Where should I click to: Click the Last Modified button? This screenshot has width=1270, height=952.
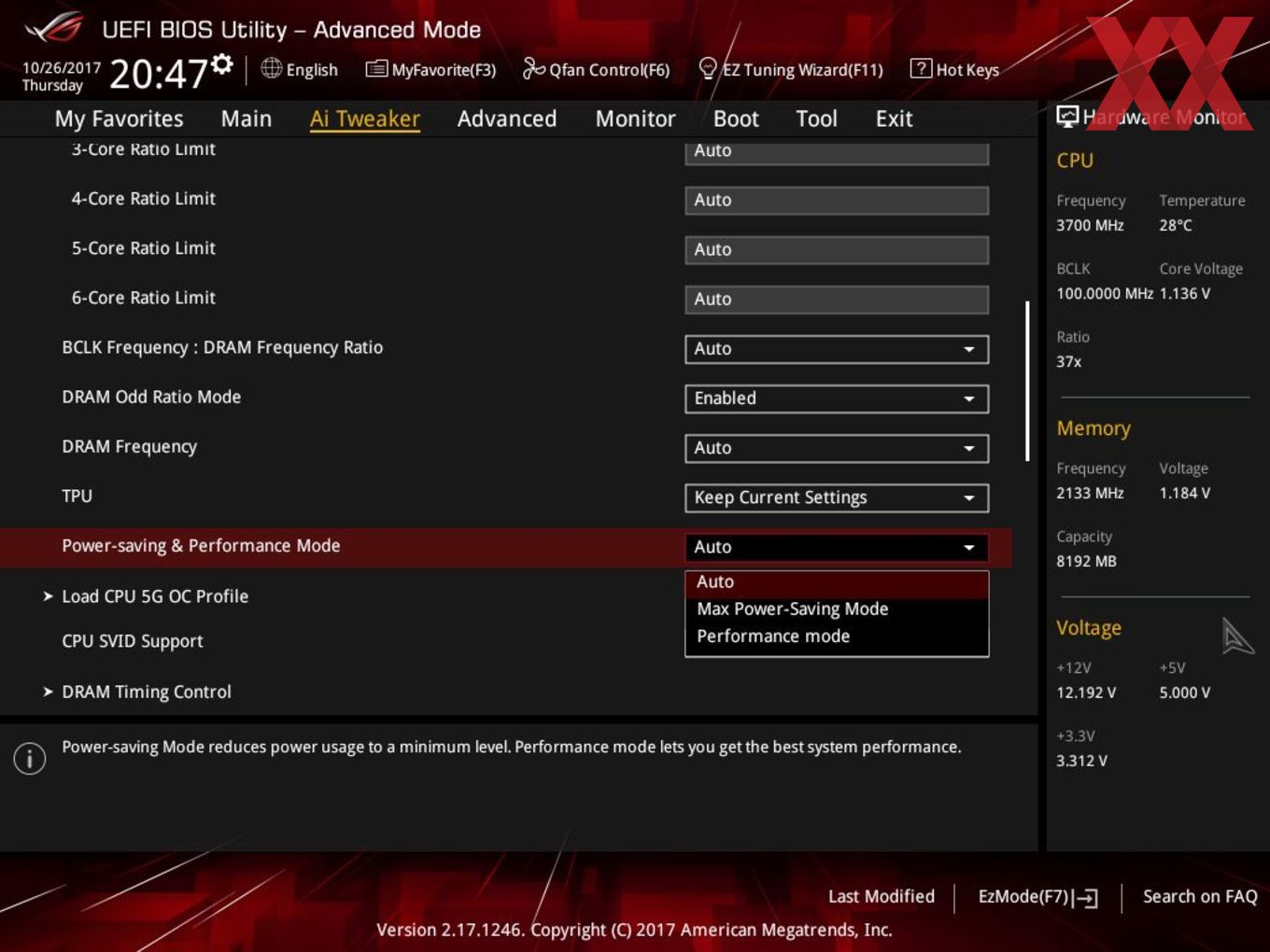point(881,897)
